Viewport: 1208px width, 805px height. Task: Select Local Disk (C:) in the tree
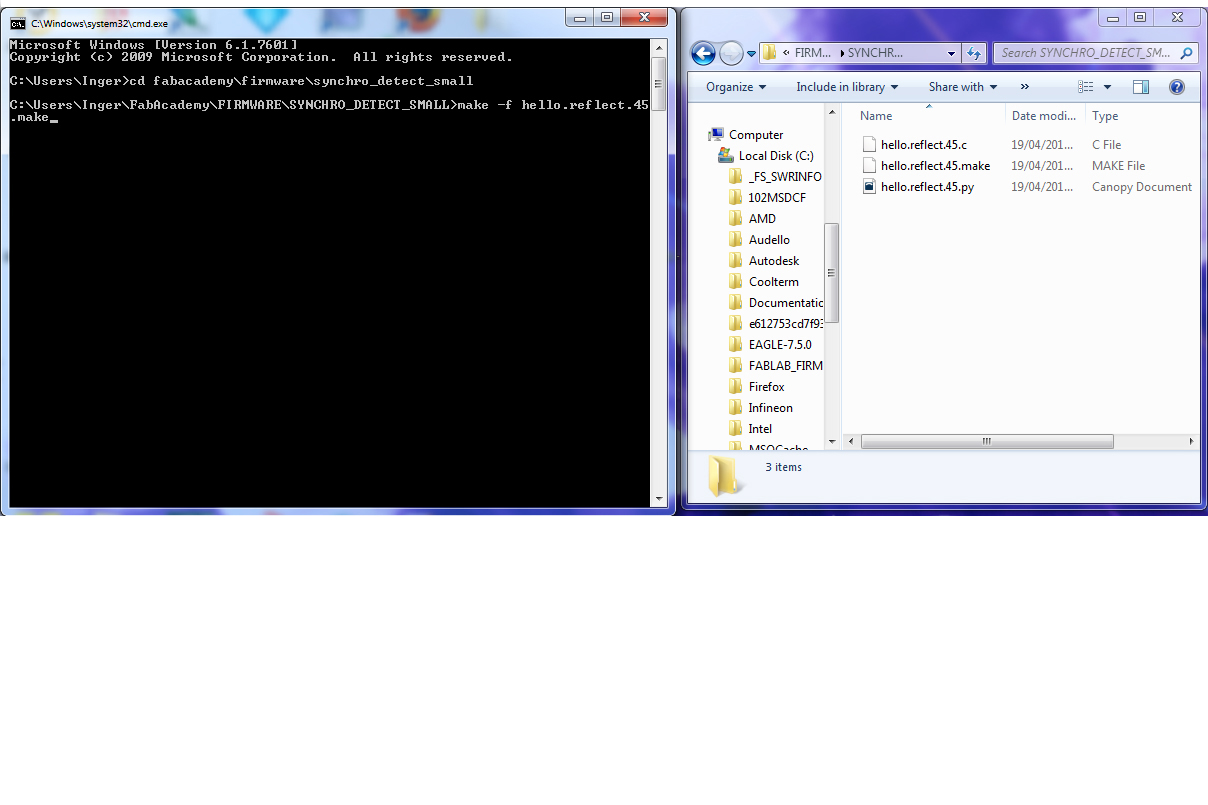pos(776,156)
